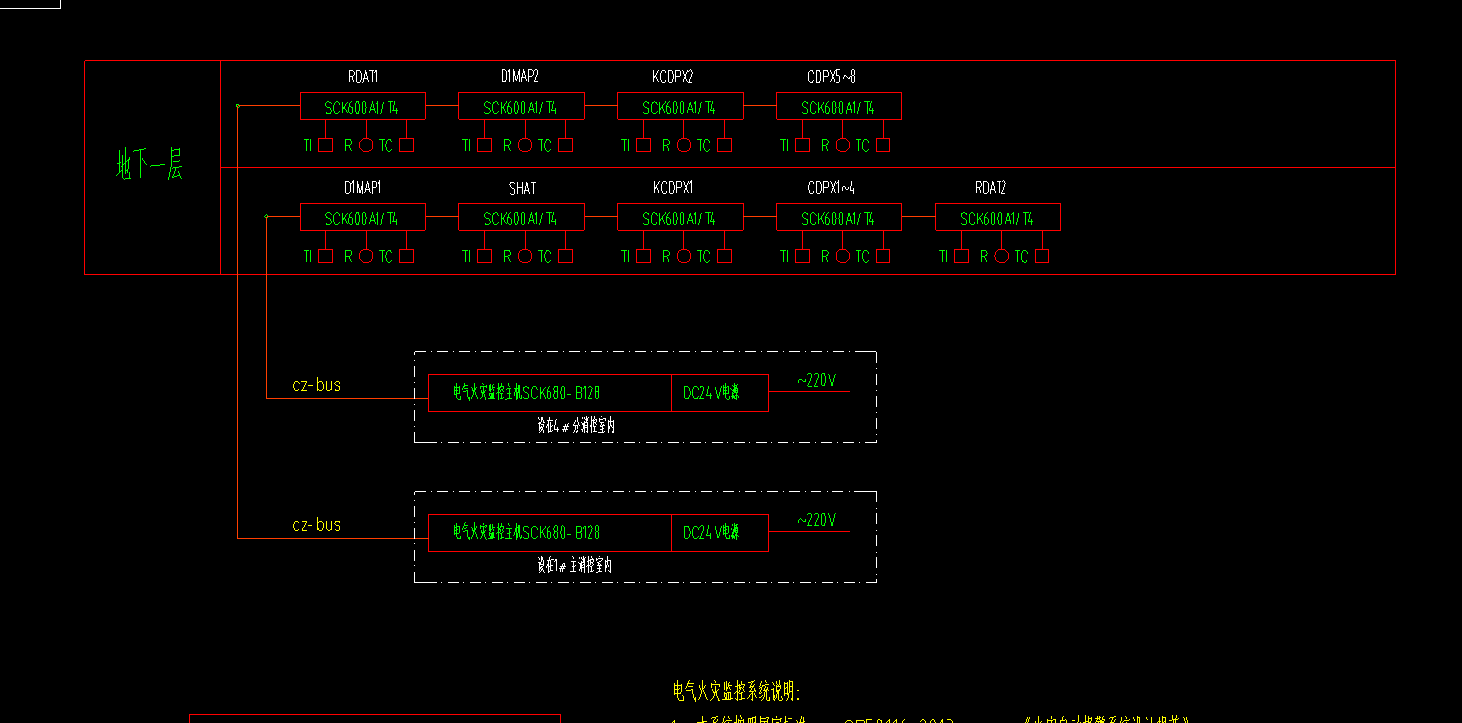Screen dimensions: 1462x723
Task: Click the SCK680-B128 host box above 设在1#主消控室内
Action: [x=549, y=533]
